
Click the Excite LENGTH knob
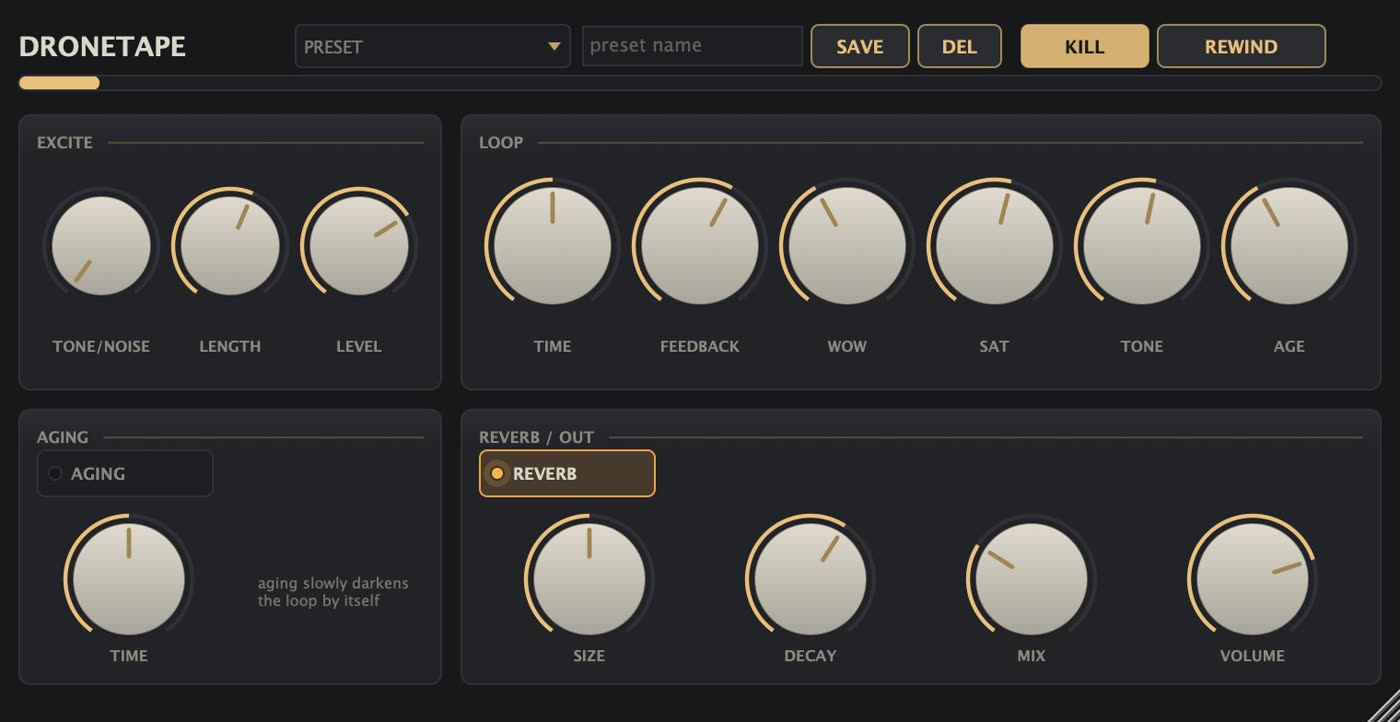(230, 245)
